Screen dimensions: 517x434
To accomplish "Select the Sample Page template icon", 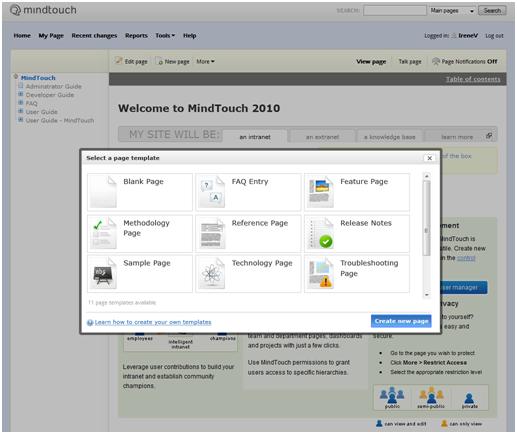I will [104, 273].
